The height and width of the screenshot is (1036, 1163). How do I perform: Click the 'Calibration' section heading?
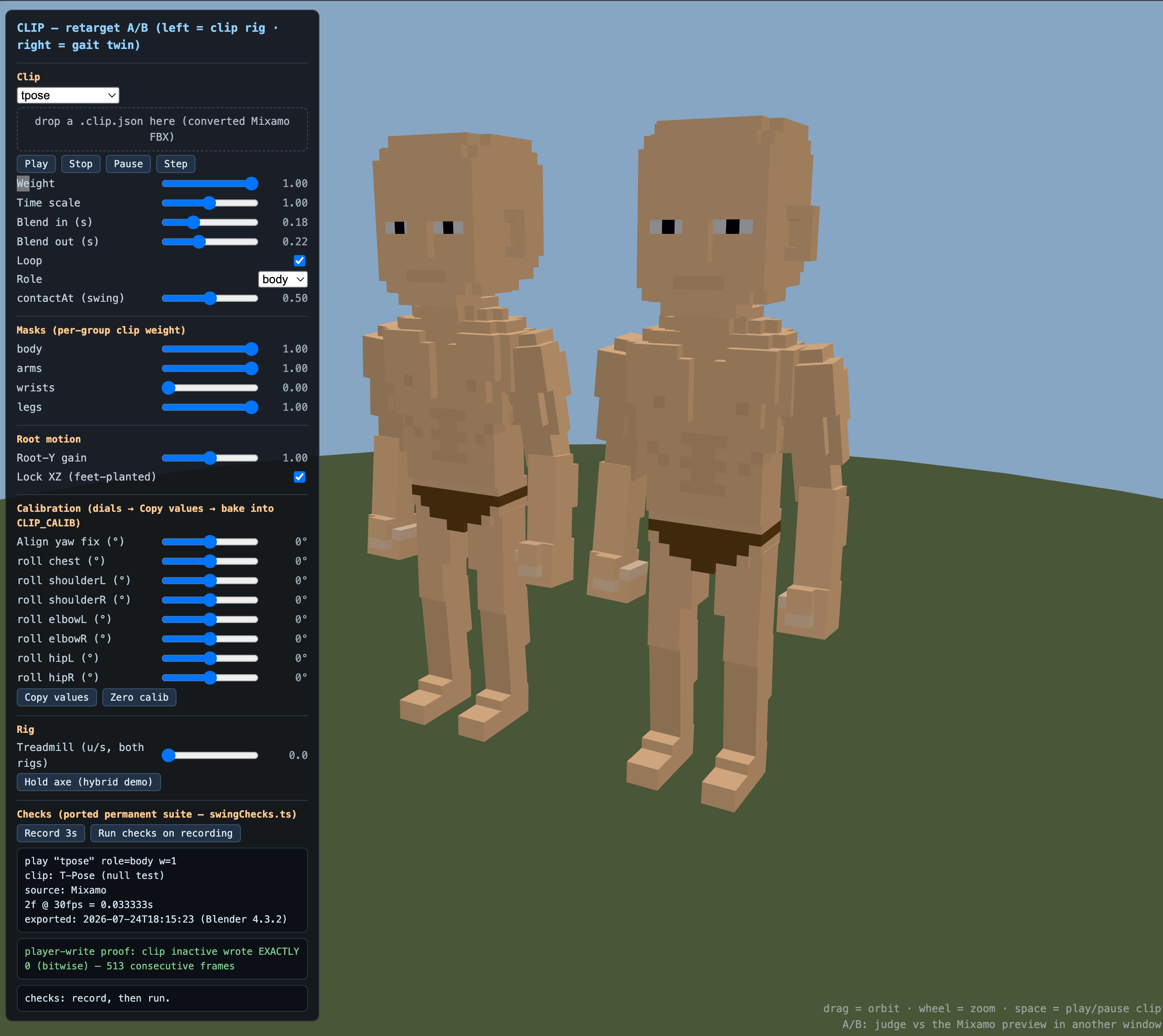tap(145, 515)
